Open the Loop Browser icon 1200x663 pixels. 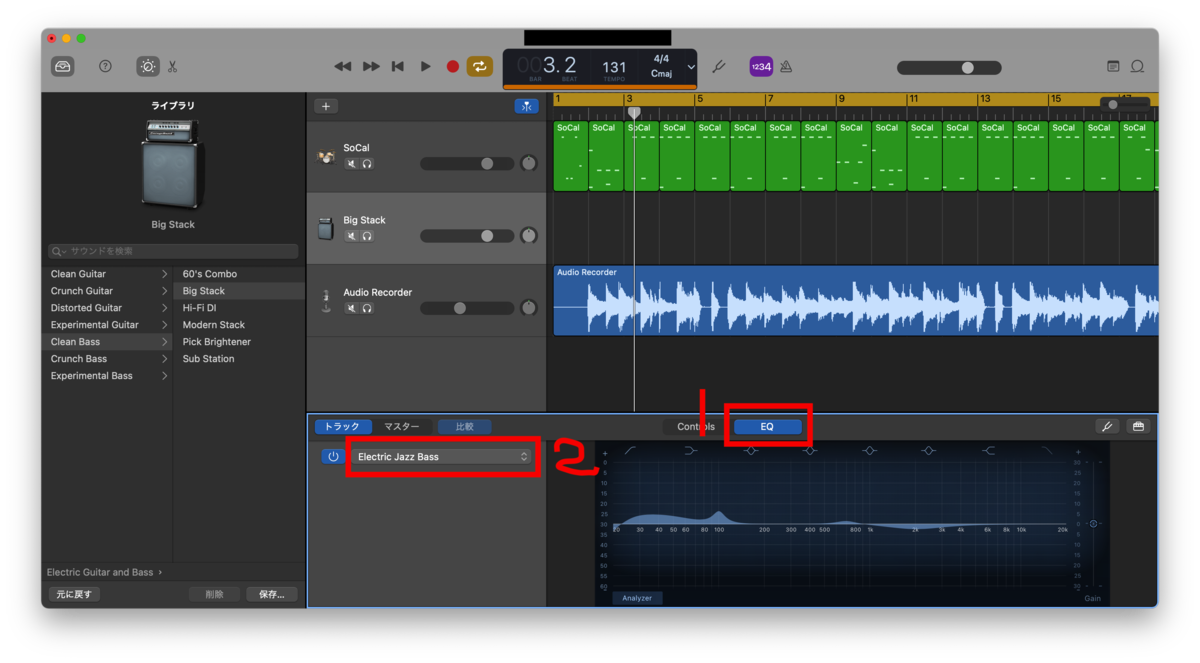click(x=1137, y=67)
